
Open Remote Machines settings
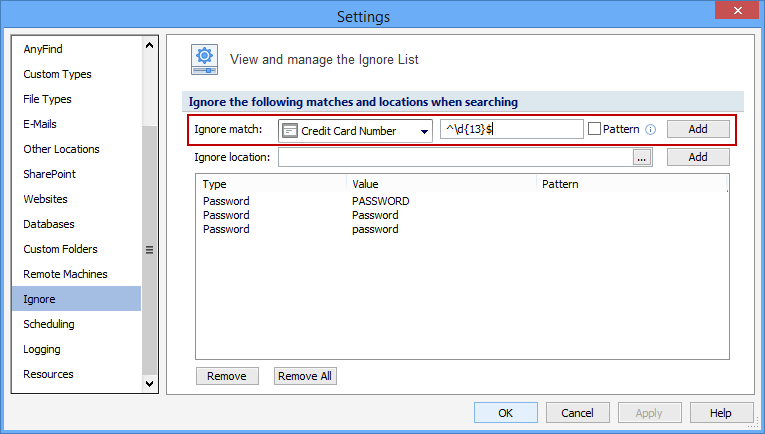65,274
